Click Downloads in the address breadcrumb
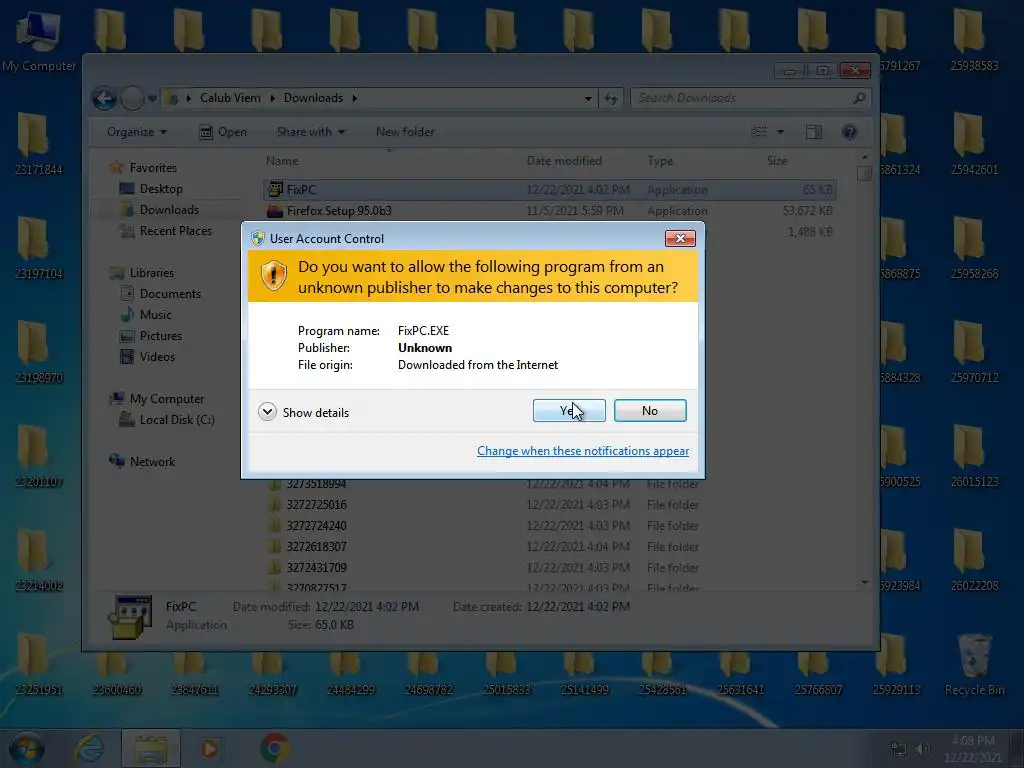The image size is (1024, 768). click(x=313, y=98)
